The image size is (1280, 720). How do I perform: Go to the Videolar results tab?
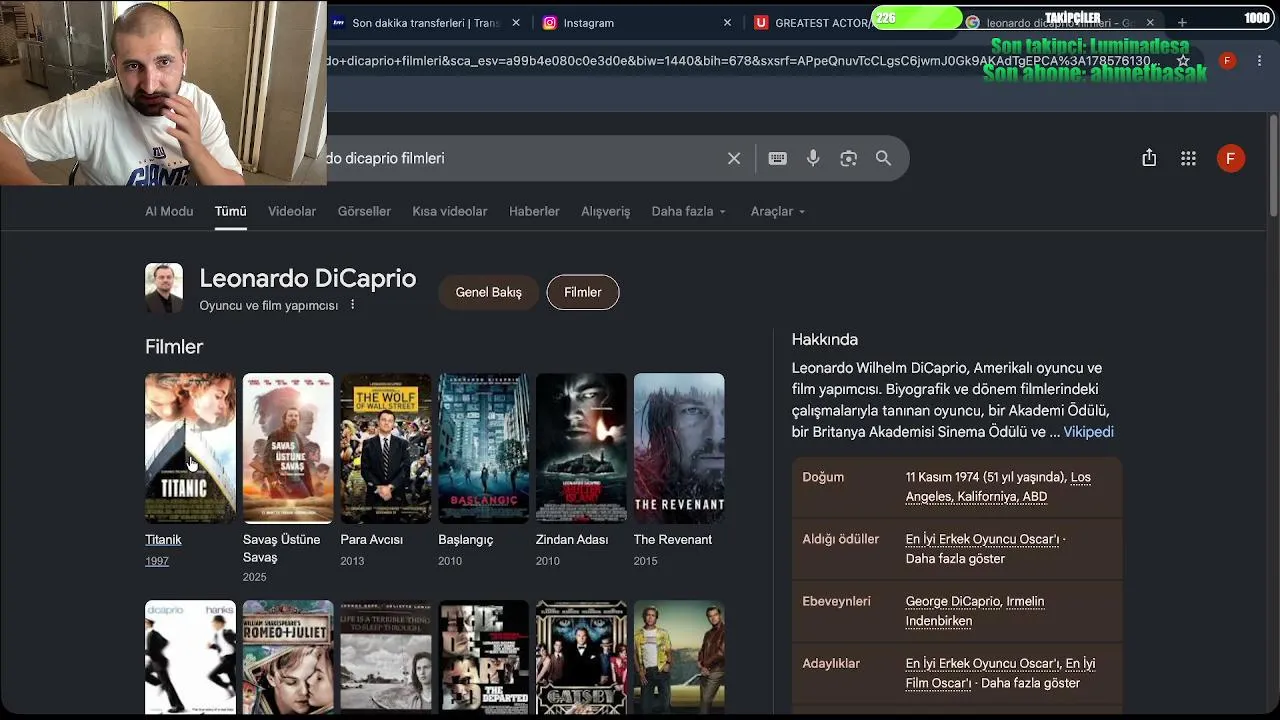click(x=292, y=211)
